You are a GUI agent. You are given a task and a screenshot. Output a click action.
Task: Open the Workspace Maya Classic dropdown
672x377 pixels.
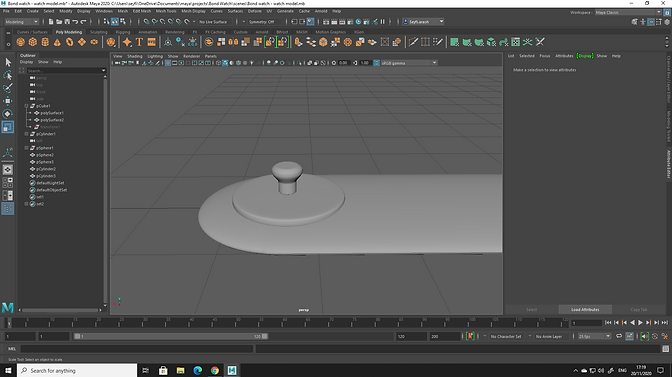628,12
